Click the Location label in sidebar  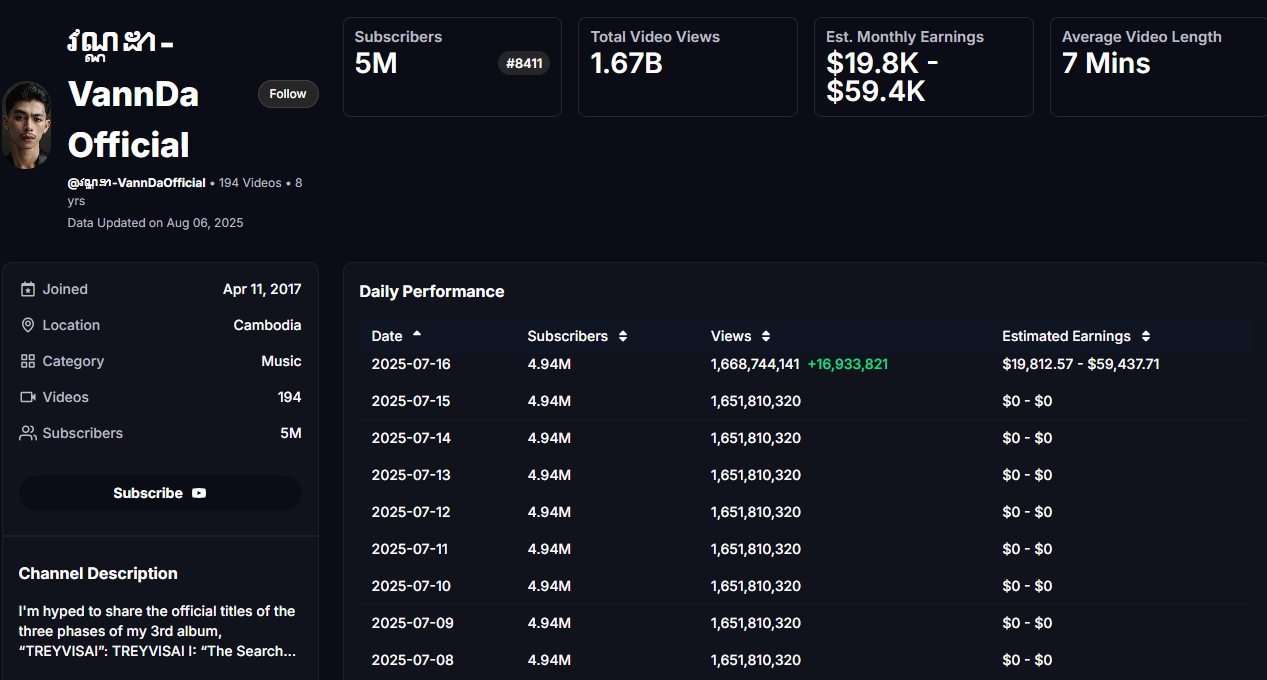(71, 325)
